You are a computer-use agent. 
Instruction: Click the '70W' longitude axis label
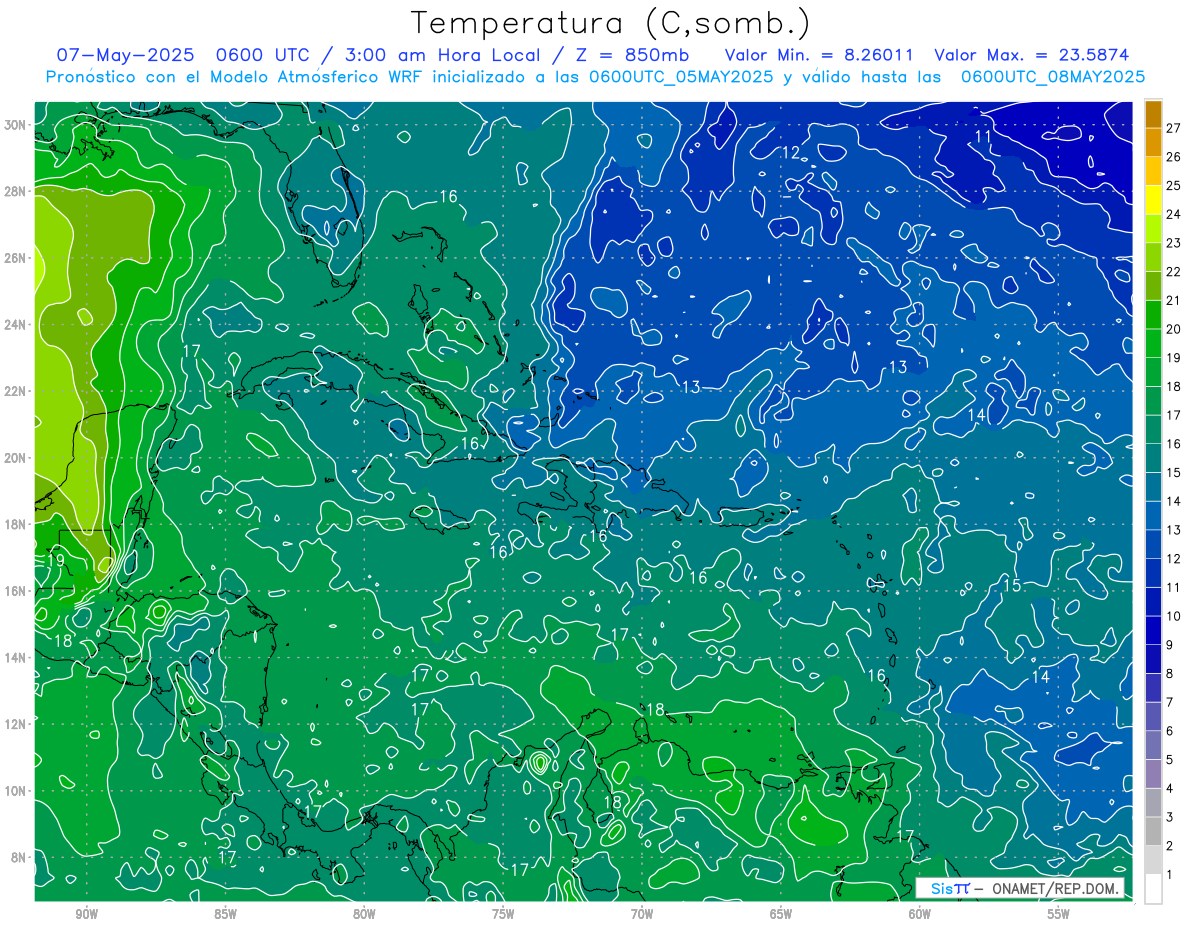tap(642, 913)
